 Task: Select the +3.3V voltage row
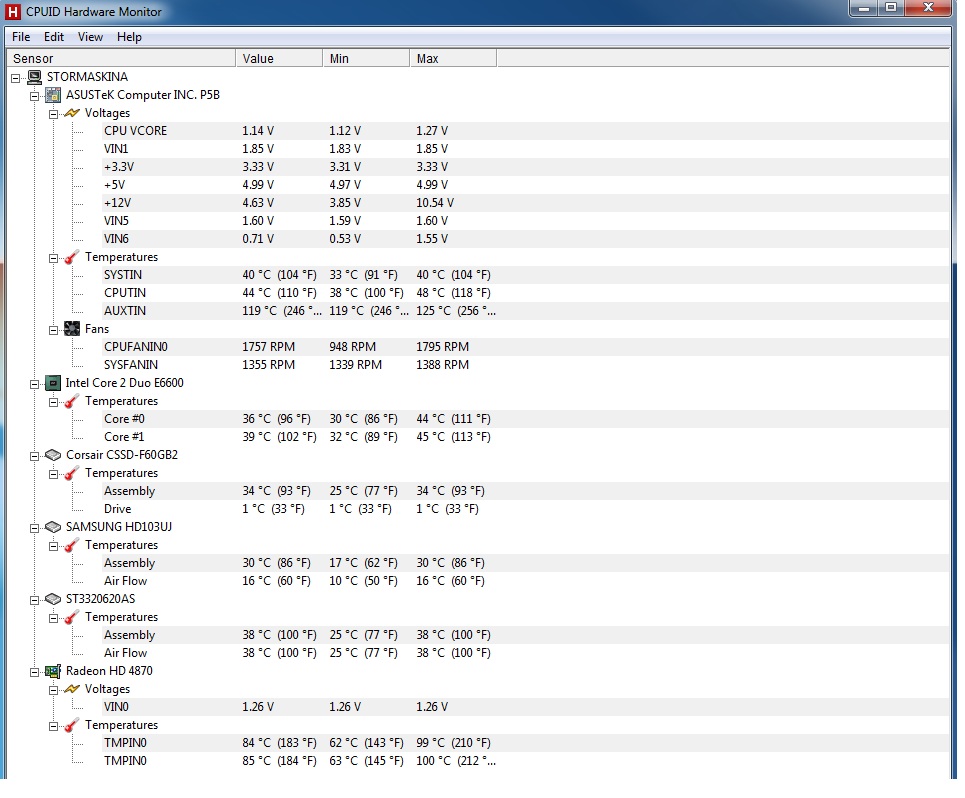coord(526,167)
